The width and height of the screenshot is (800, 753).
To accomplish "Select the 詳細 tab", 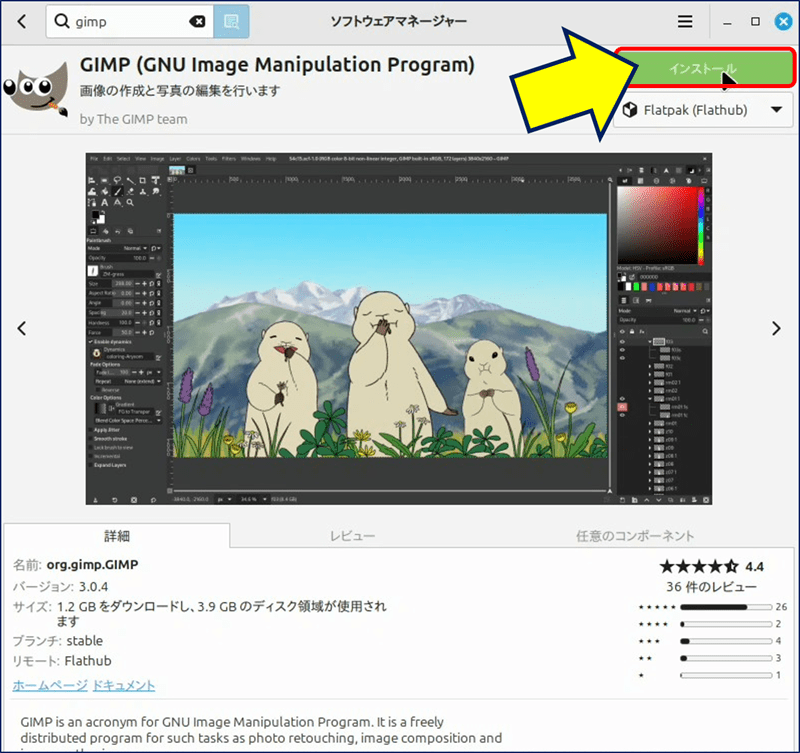I will pos(117,536).
